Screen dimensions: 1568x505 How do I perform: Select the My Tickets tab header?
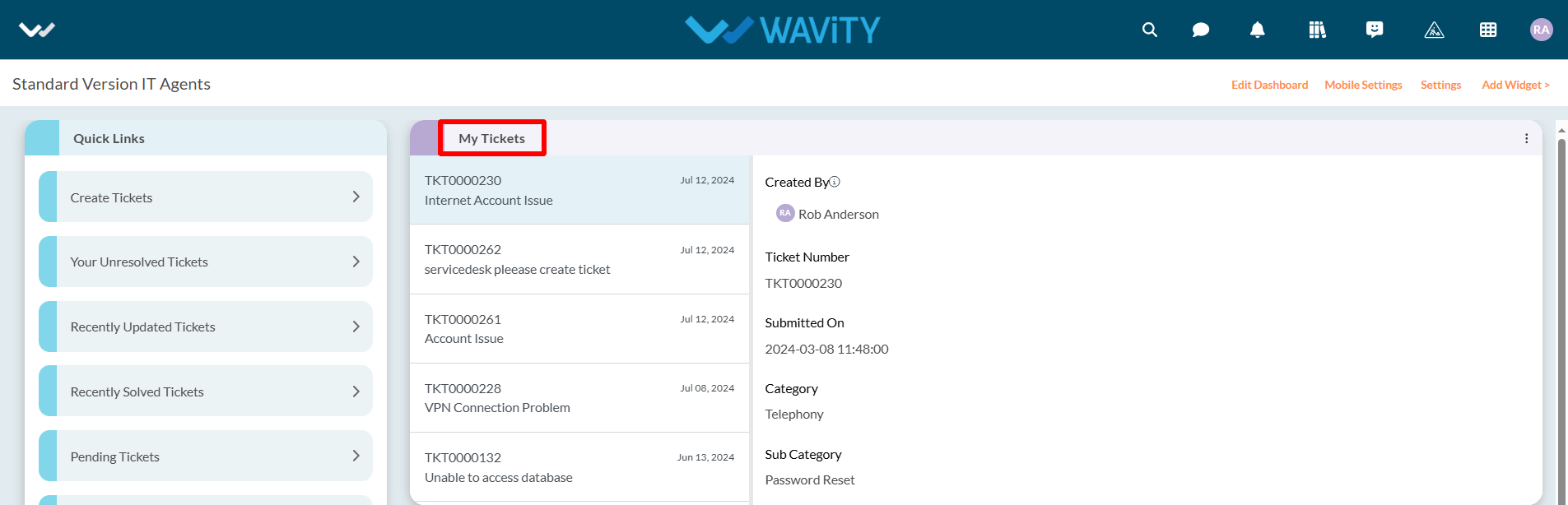point(491,138)
